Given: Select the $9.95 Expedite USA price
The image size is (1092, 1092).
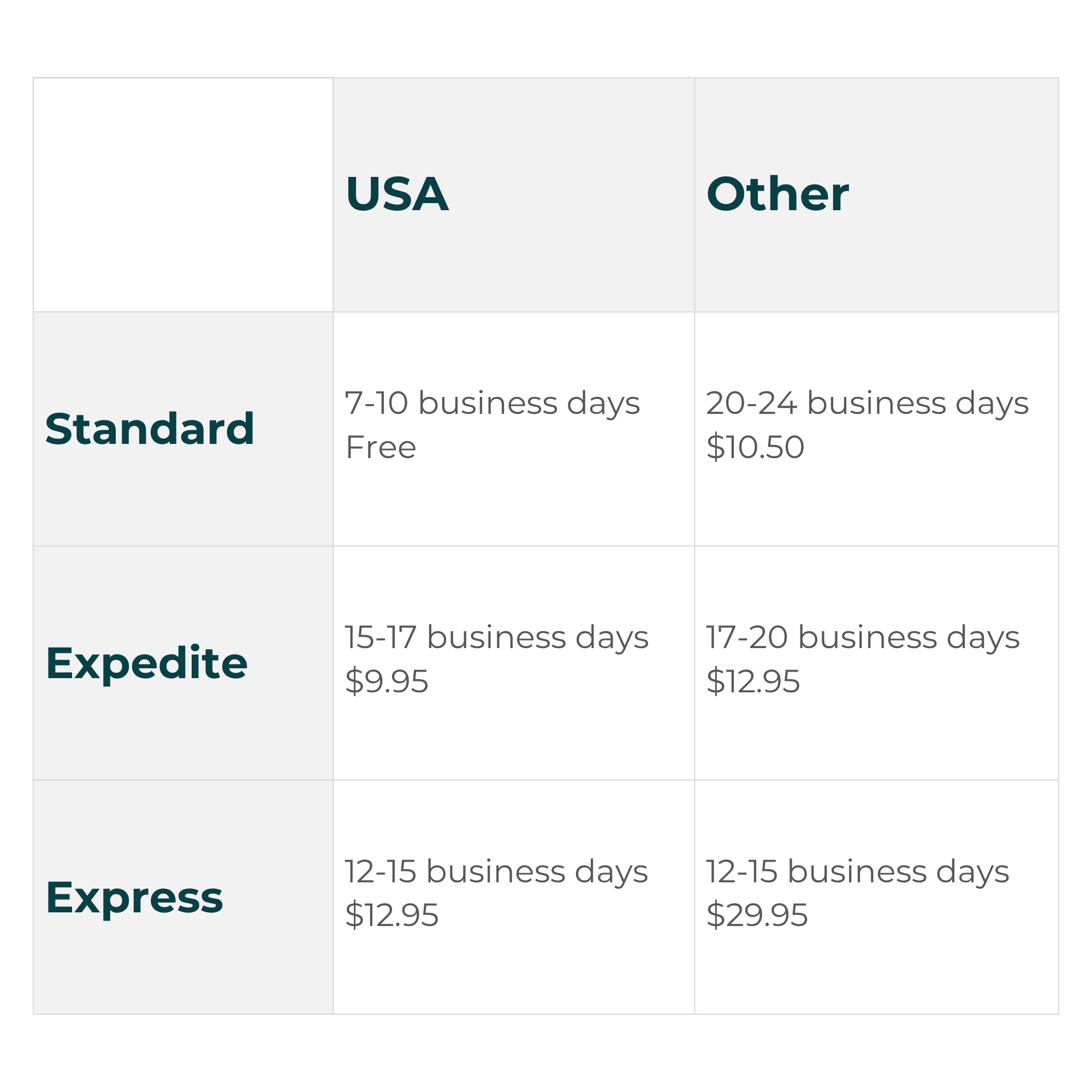Looking at the screenshot, I should point(386,681).
